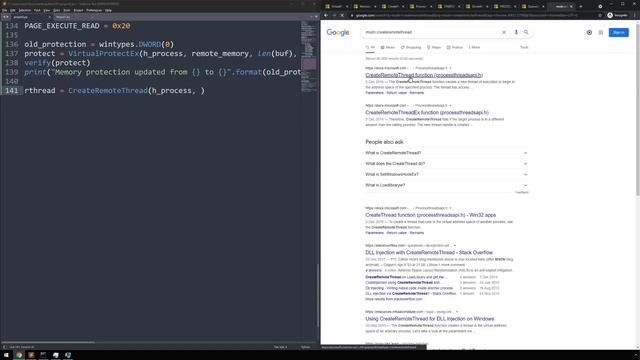Expand the 'What is CreateRemoteThread?' question
This screenshot has height=360, width=640.
[x=447, y=153]
